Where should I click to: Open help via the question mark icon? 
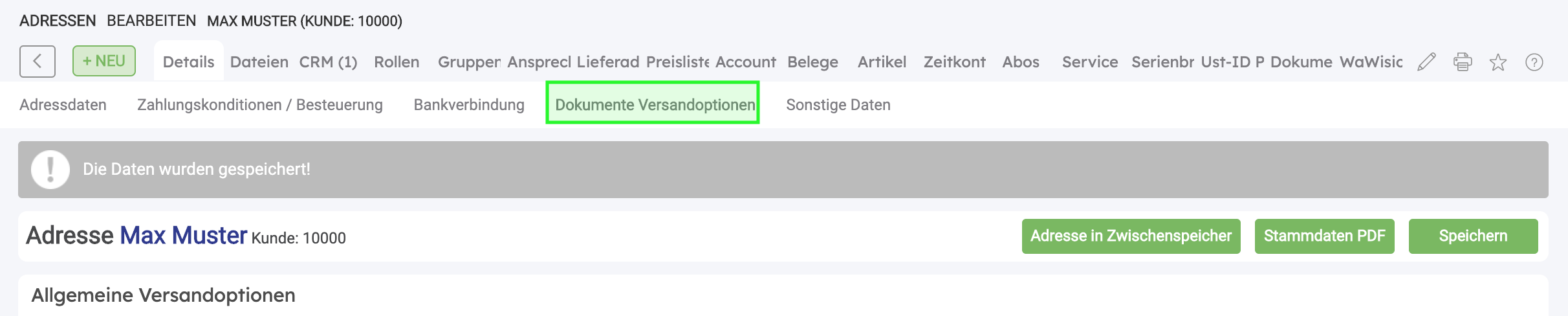click(1534, 62)
